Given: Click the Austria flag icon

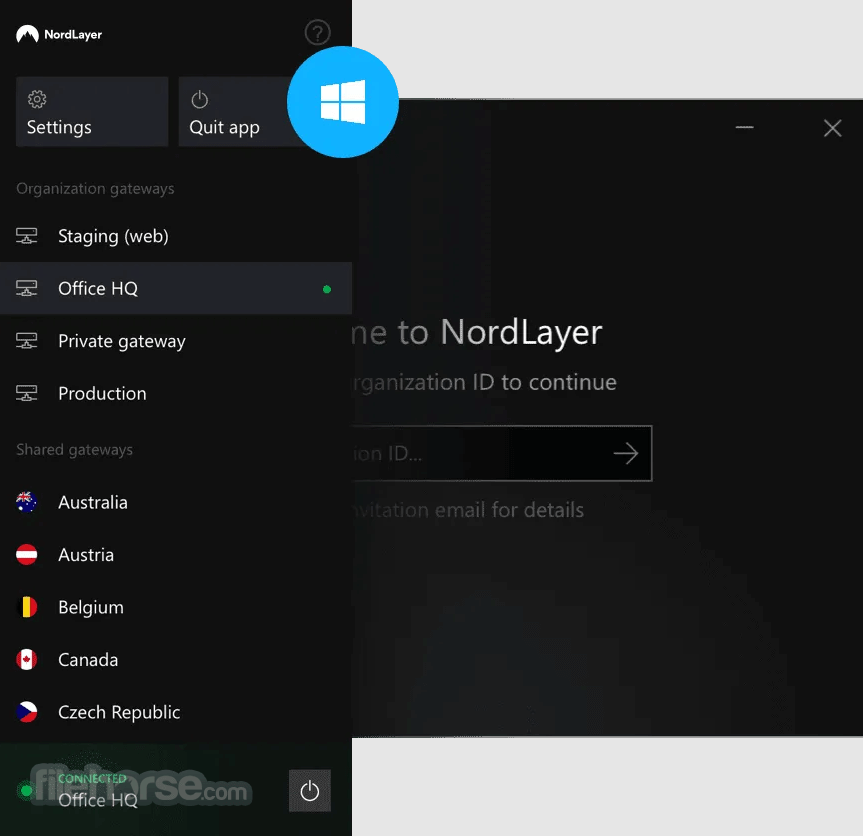Looking at the screenshot, I should click(26, 555).
